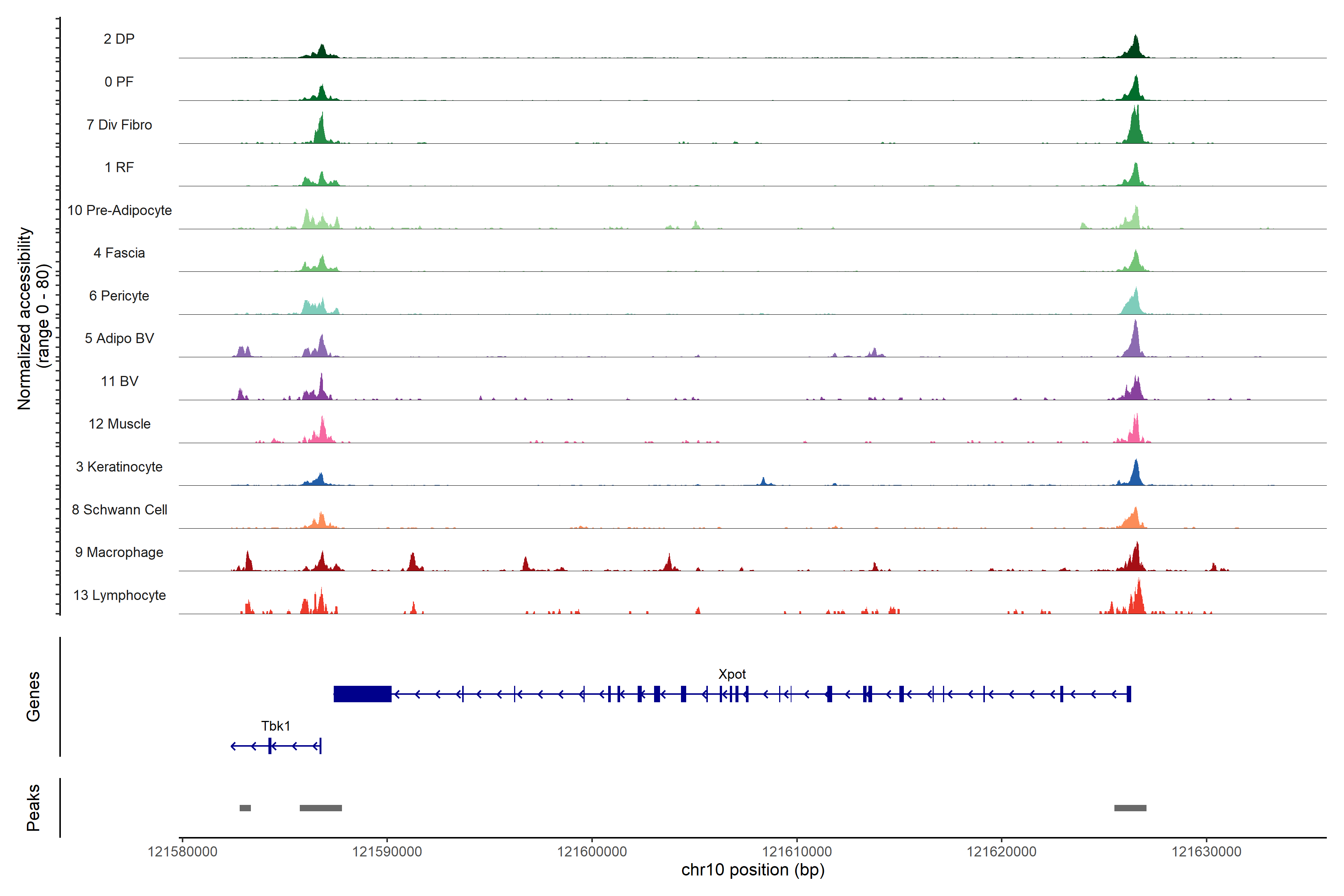Click the Peaks panel label
Image resolution: width=1344 pixels, height=896 pixels.
33,807
